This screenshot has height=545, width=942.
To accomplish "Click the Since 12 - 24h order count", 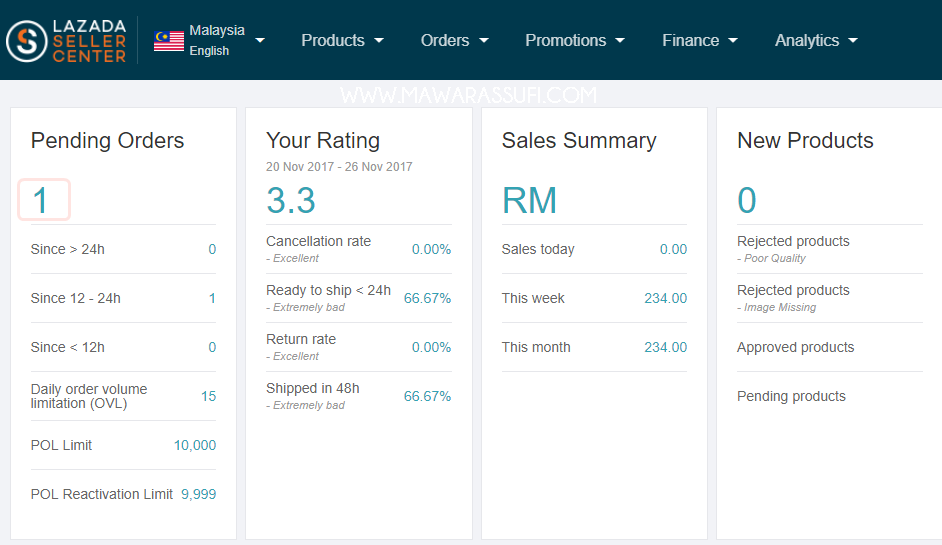I will (212, 298).
